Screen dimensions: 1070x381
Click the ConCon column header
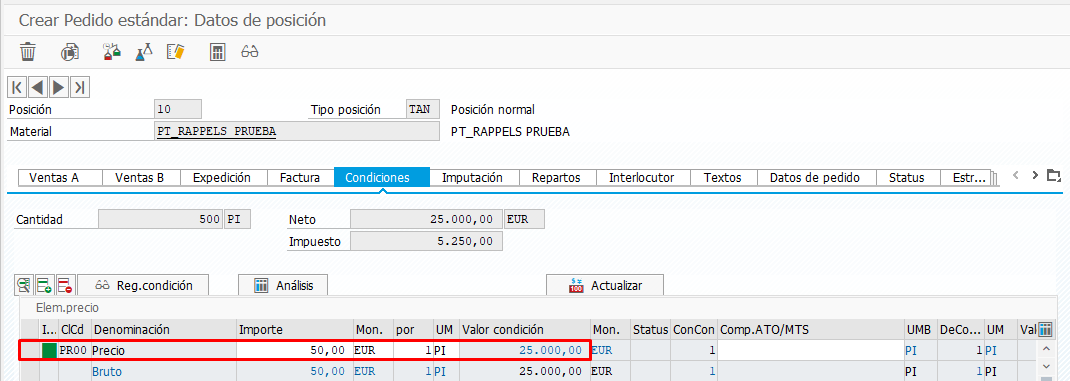(694, 330)
